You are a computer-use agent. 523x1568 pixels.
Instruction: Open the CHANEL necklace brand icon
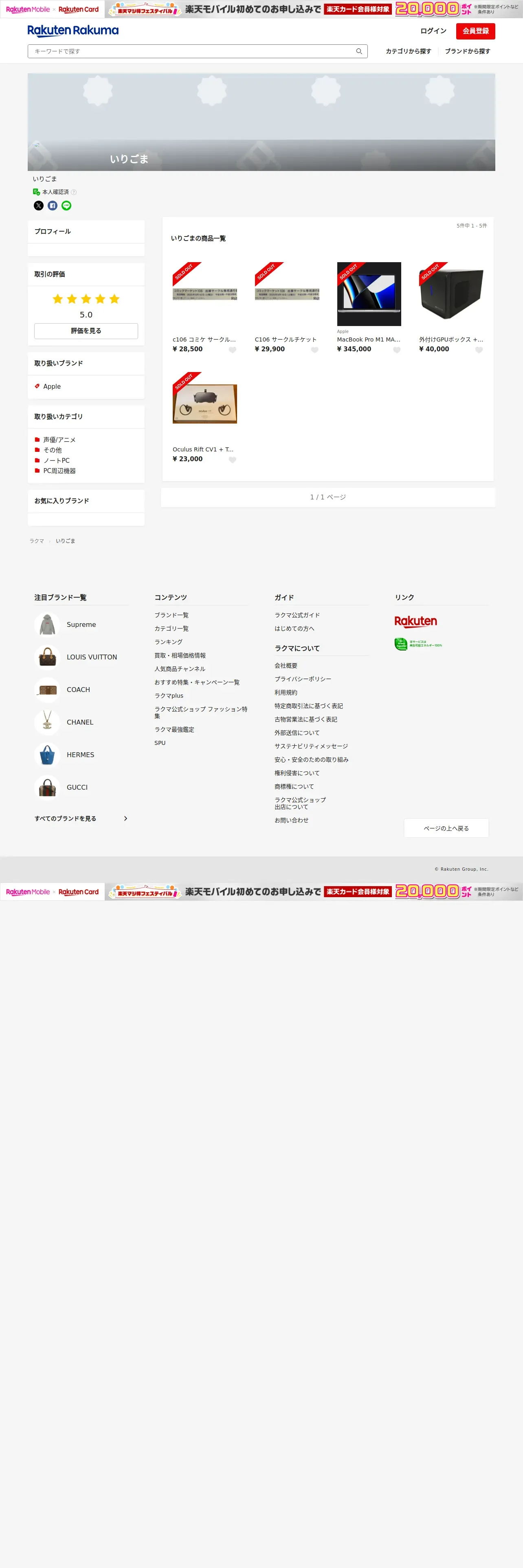(x=47, y=723)
